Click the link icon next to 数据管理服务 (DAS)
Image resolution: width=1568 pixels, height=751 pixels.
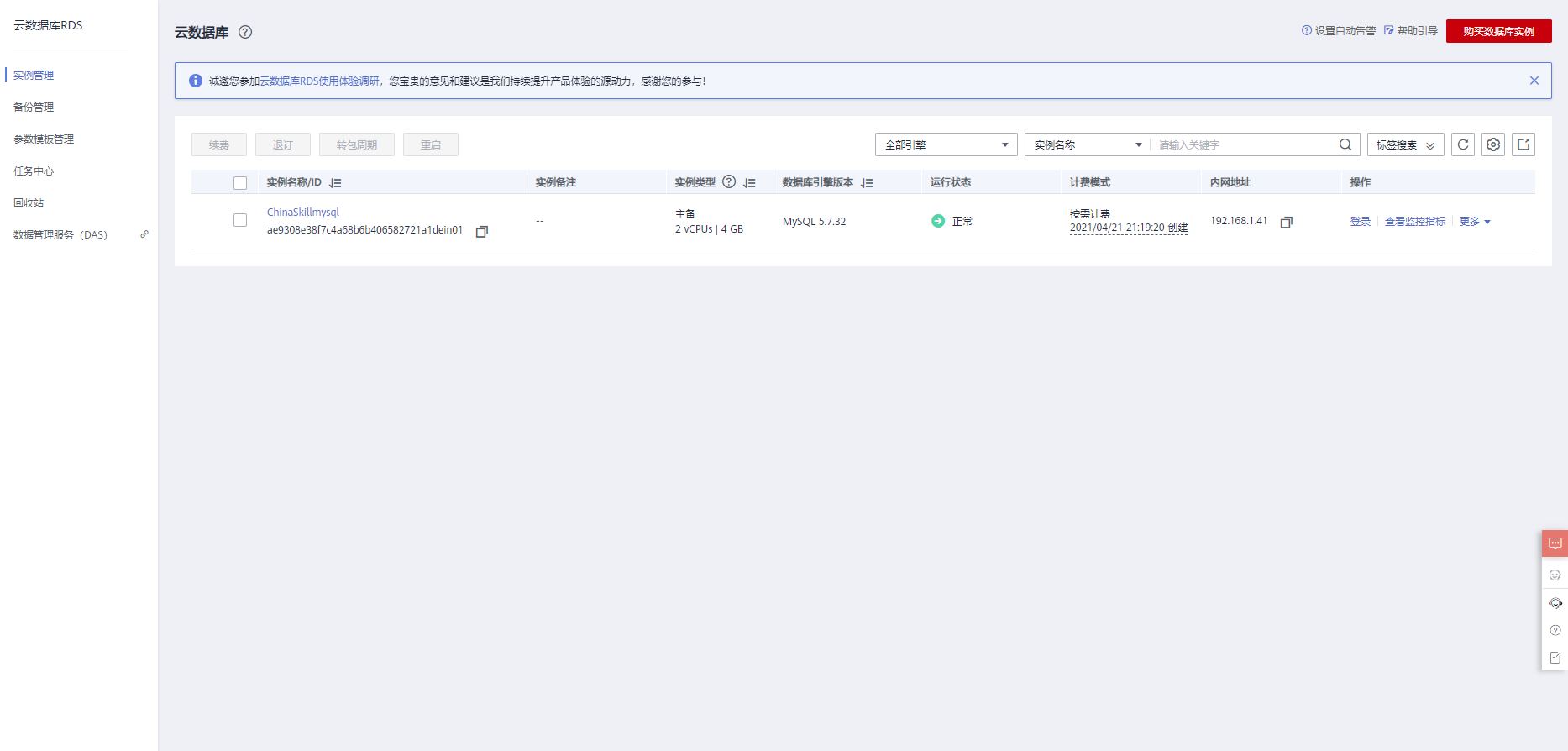click(x=144, y=234)
